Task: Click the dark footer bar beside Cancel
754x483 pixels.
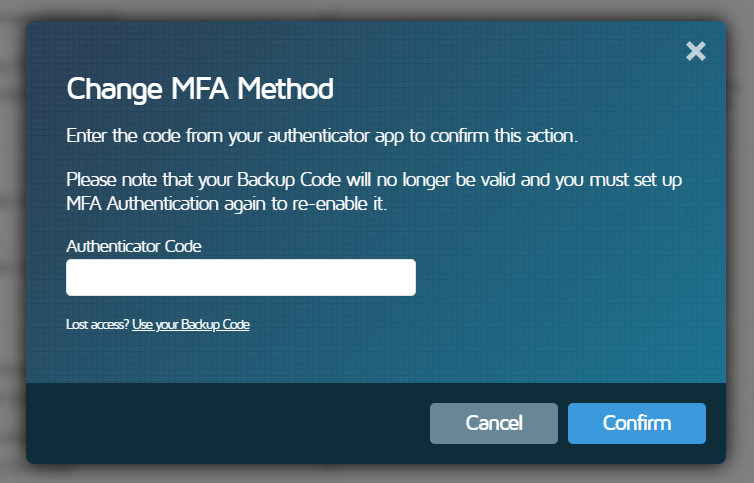Action: point(230,423)
